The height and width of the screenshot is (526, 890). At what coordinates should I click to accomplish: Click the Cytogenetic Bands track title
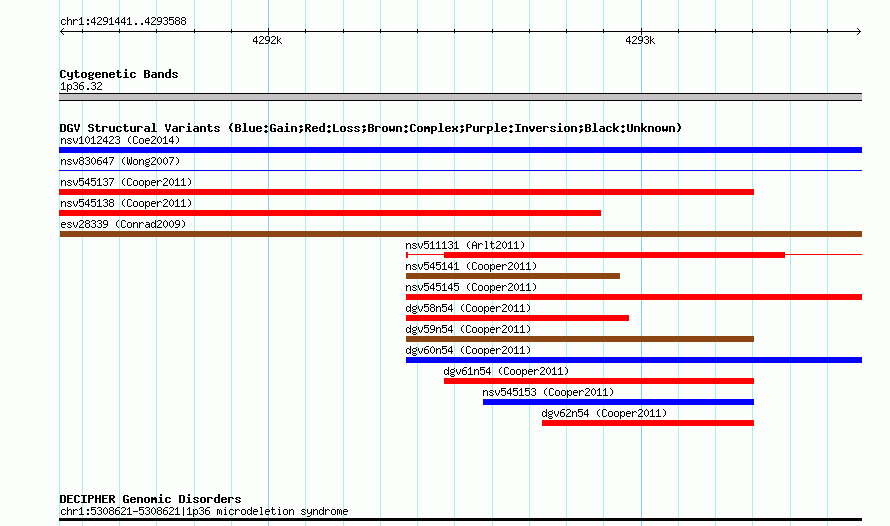click(x=119, y=74)
